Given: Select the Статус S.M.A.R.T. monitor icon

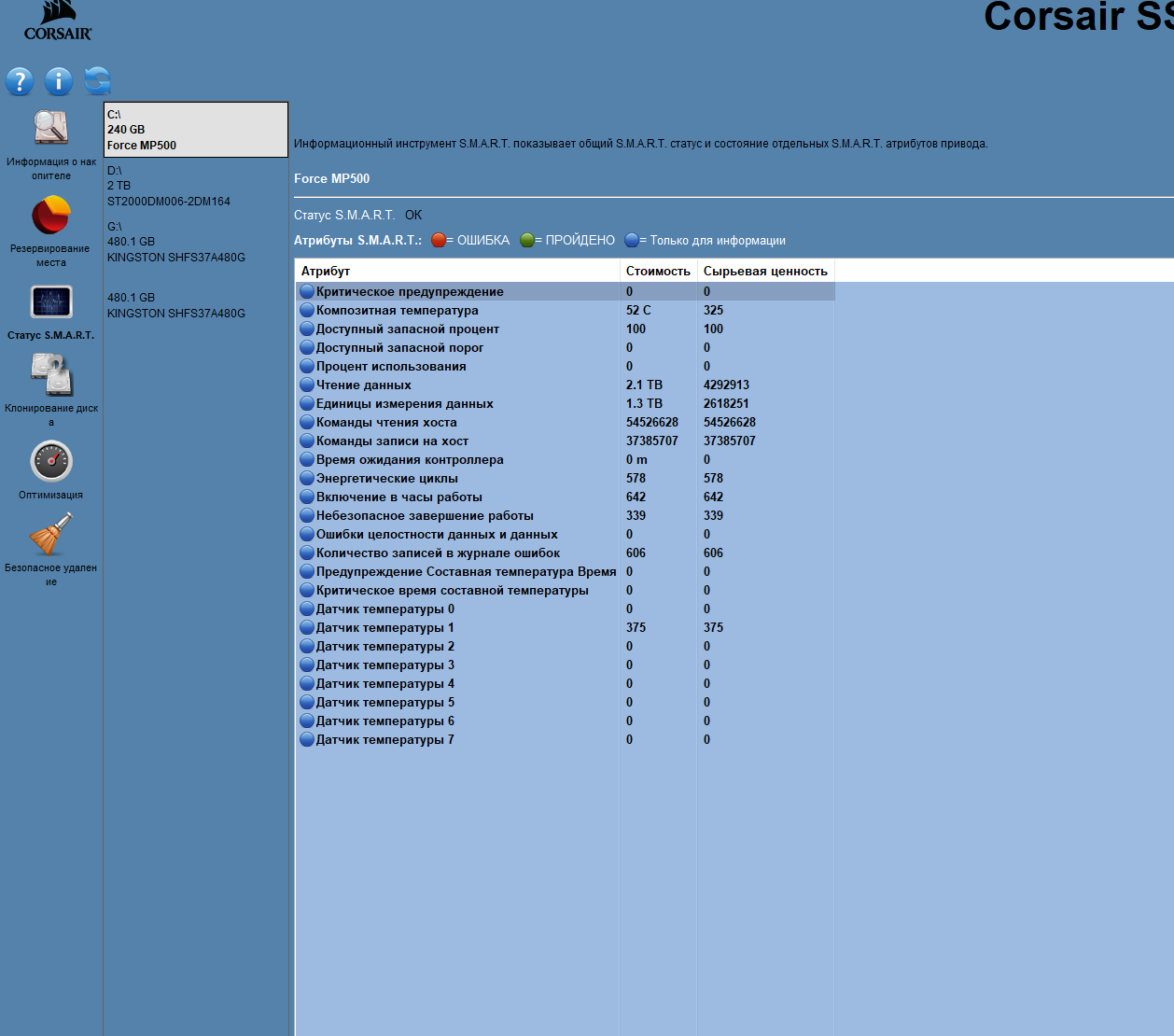Looking at the screenshot, I should click(x=51, y=301).
